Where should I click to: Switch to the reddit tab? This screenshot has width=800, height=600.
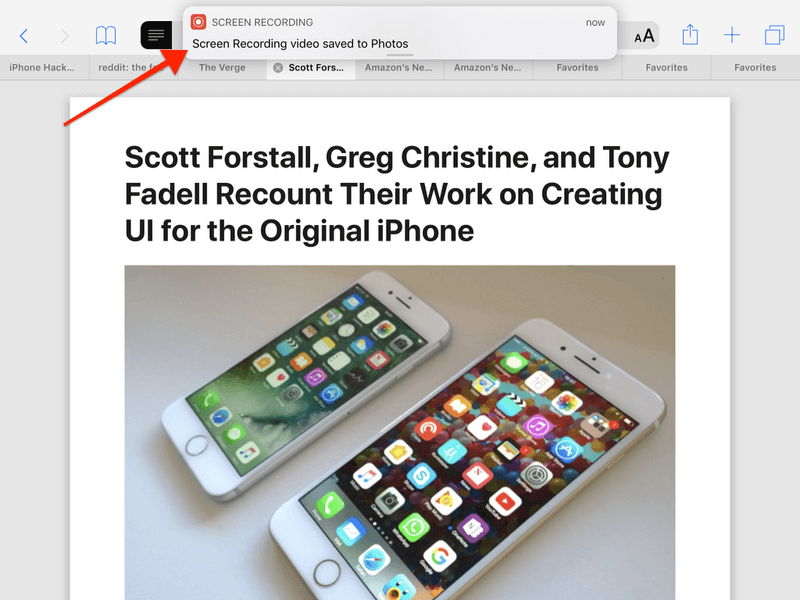[x=133, y=68]
